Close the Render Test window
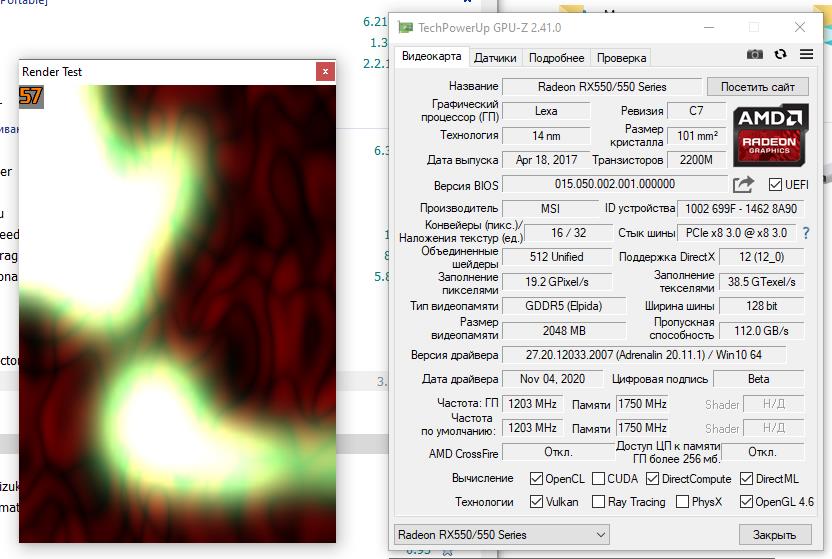The height and width of the screenshot is (559, 832). click(325, 72)
